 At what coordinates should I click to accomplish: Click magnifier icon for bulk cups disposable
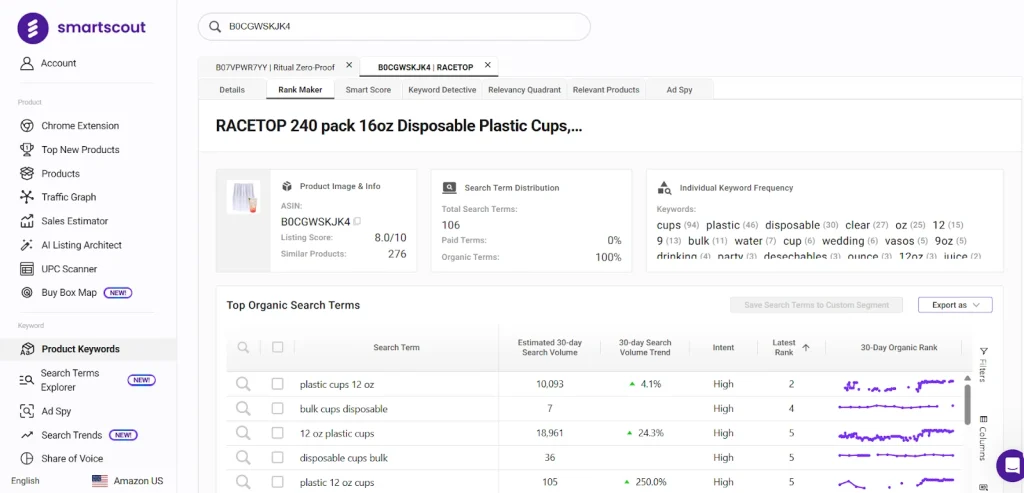pos(243,409)
